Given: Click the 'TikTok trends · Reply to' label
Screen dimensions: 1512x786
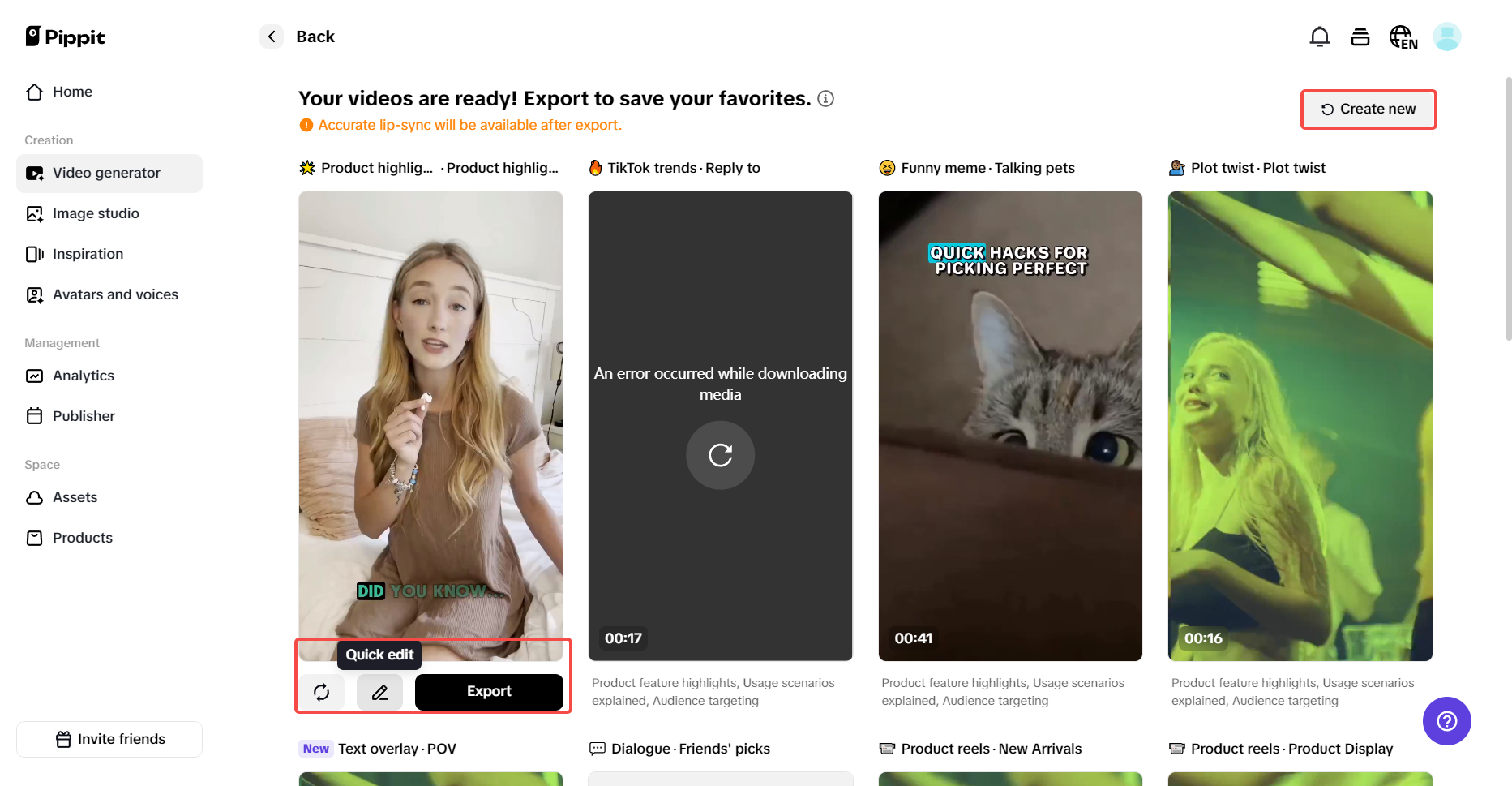Looking at the screenshot, I should 684,168.
